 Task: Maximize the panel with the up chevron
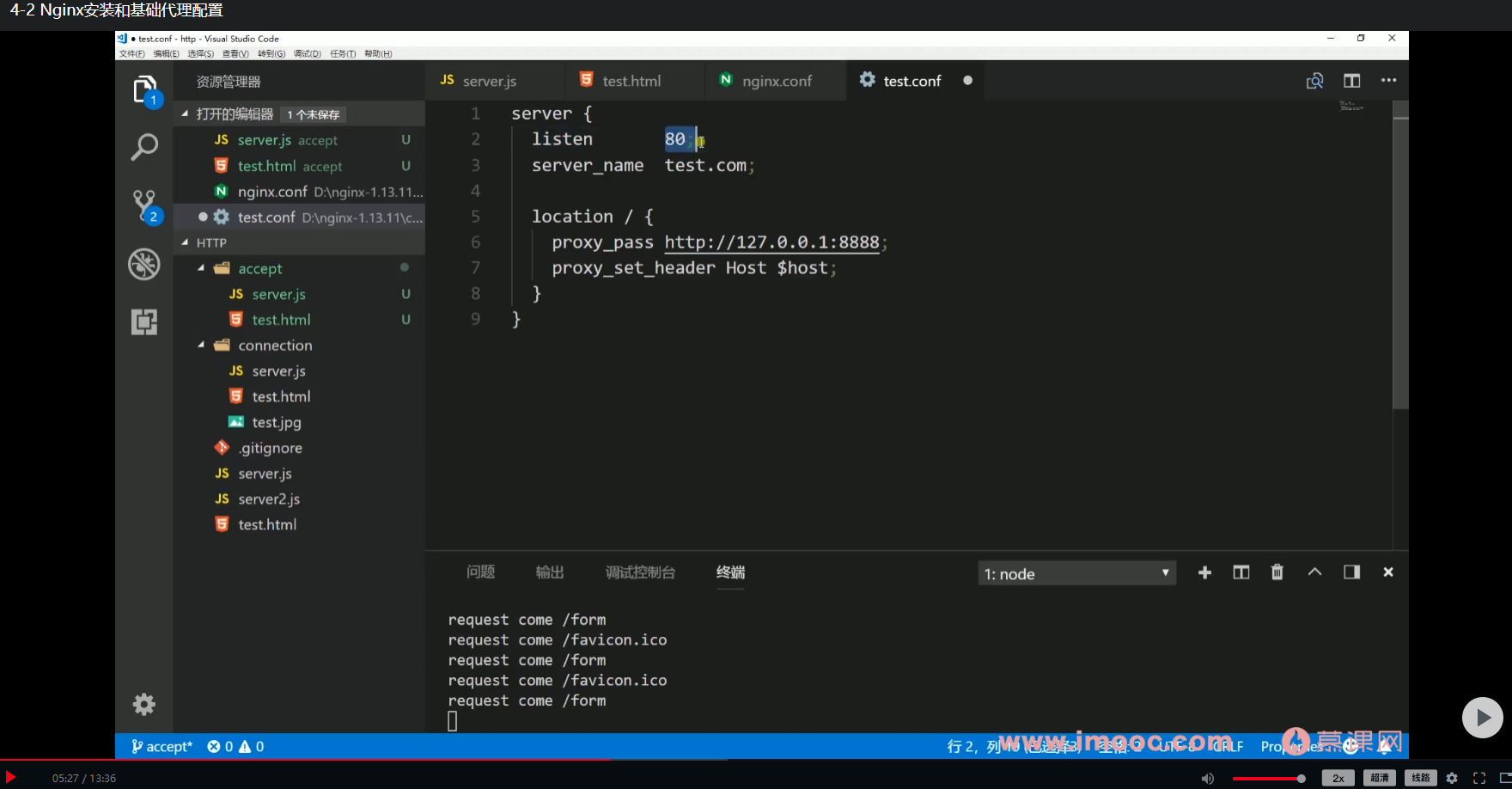pos(1314,572)
